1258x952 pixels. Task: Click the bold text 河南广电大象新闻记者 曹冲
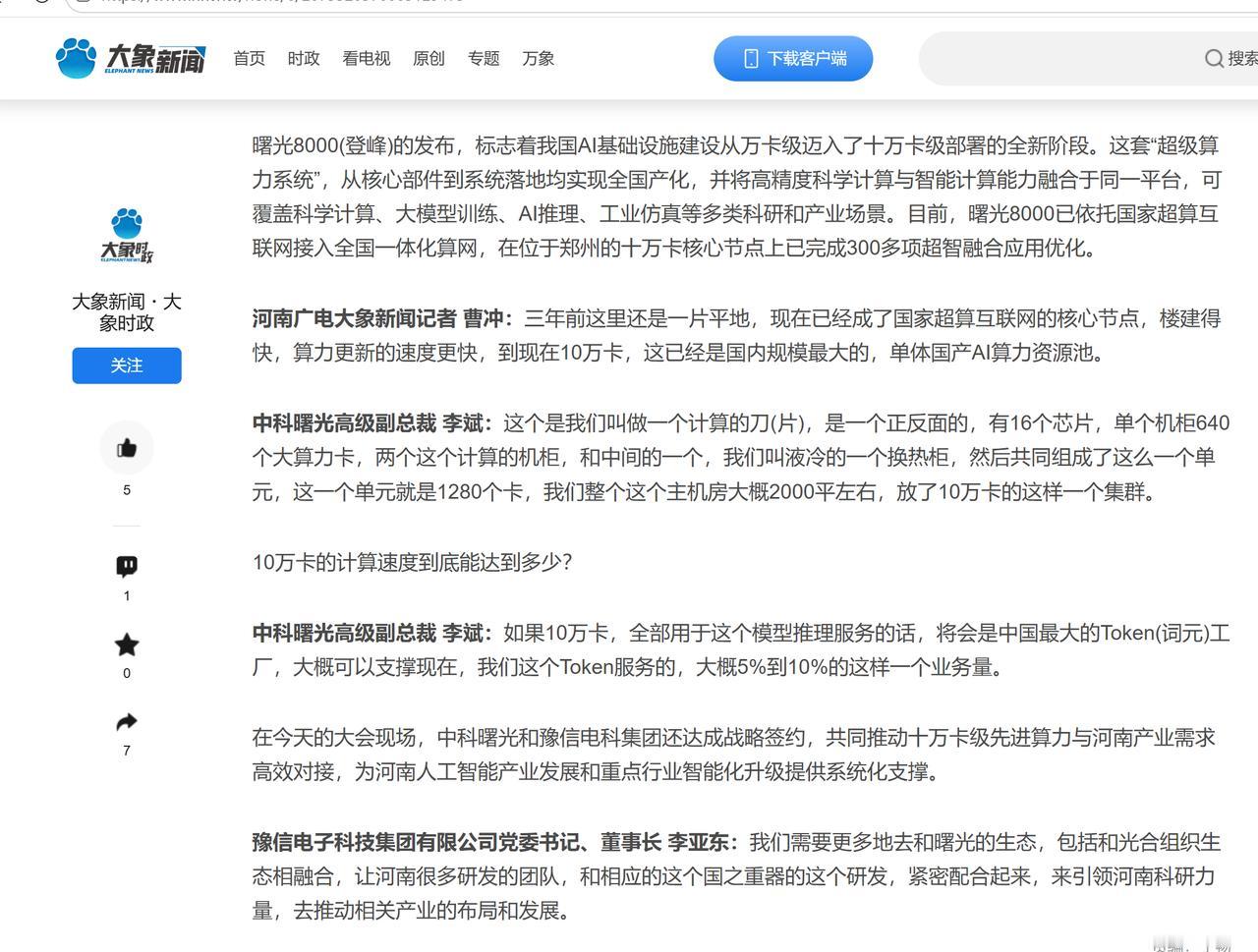pos(378,318)
